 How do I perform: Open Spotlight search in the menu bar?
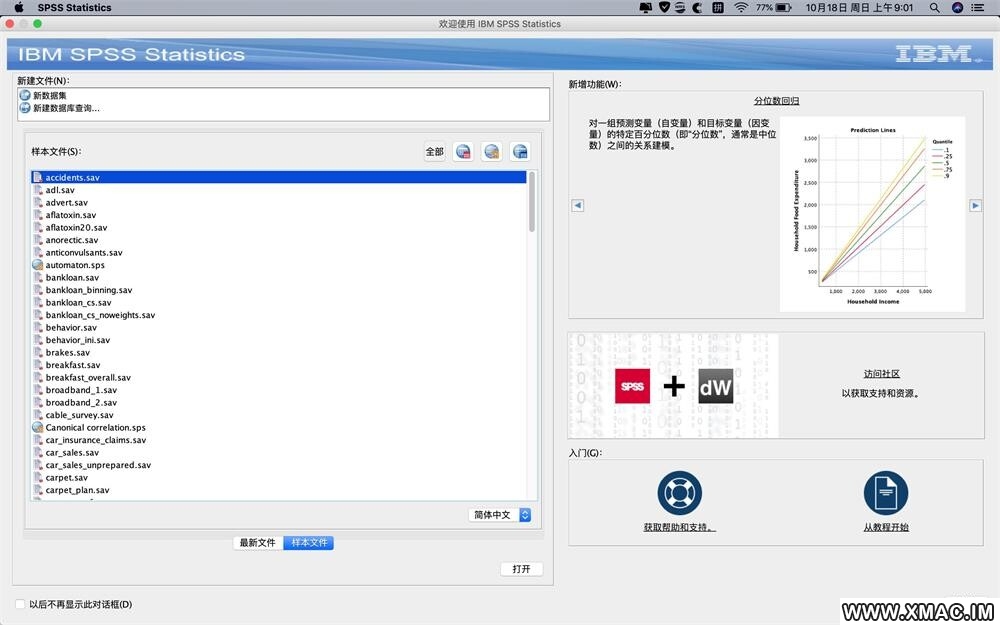[934, 8]
